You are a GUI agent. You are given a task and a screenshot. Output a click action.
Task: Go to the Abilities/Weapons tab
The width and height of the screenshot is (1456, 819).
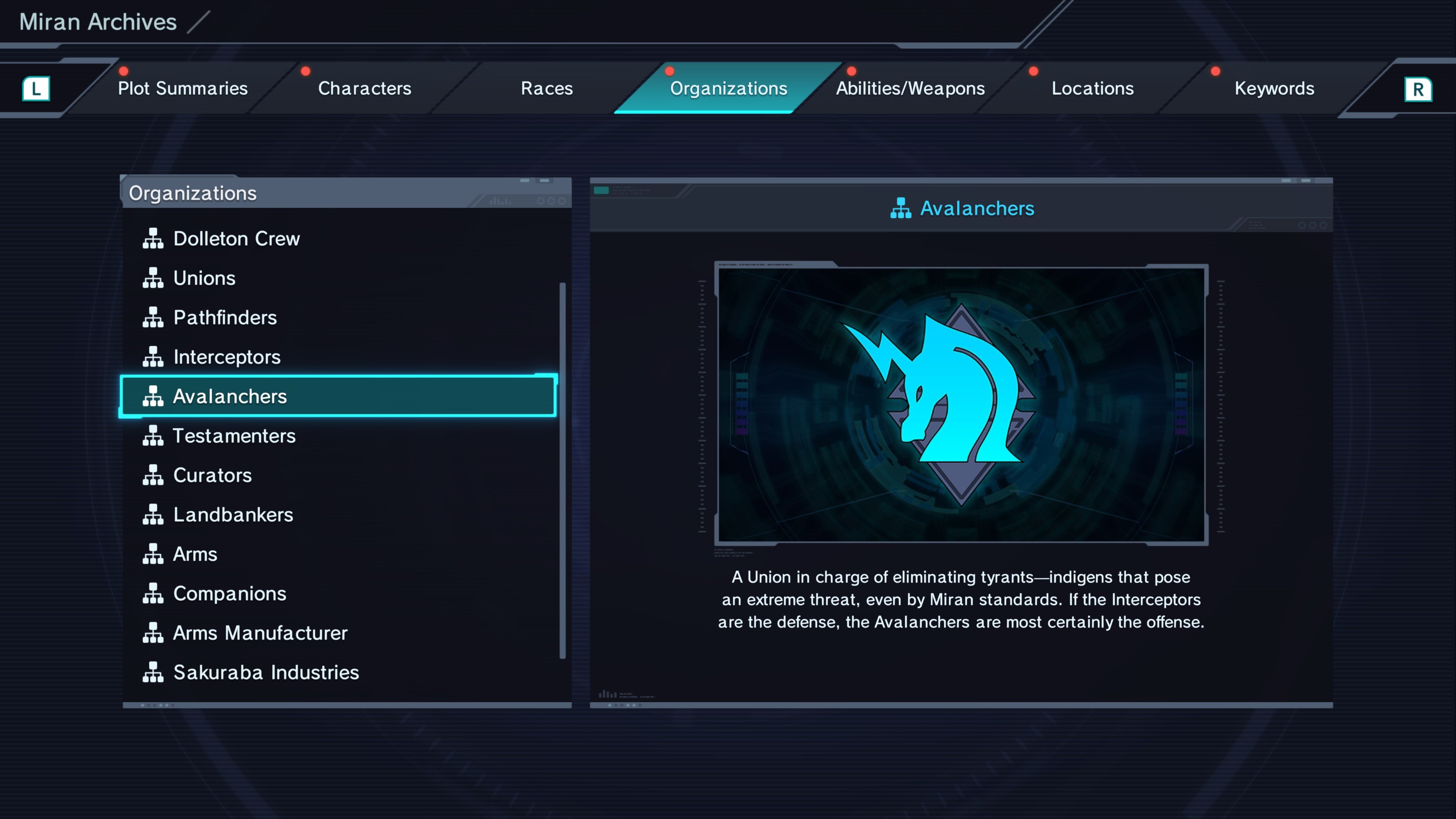coord(910,89)
